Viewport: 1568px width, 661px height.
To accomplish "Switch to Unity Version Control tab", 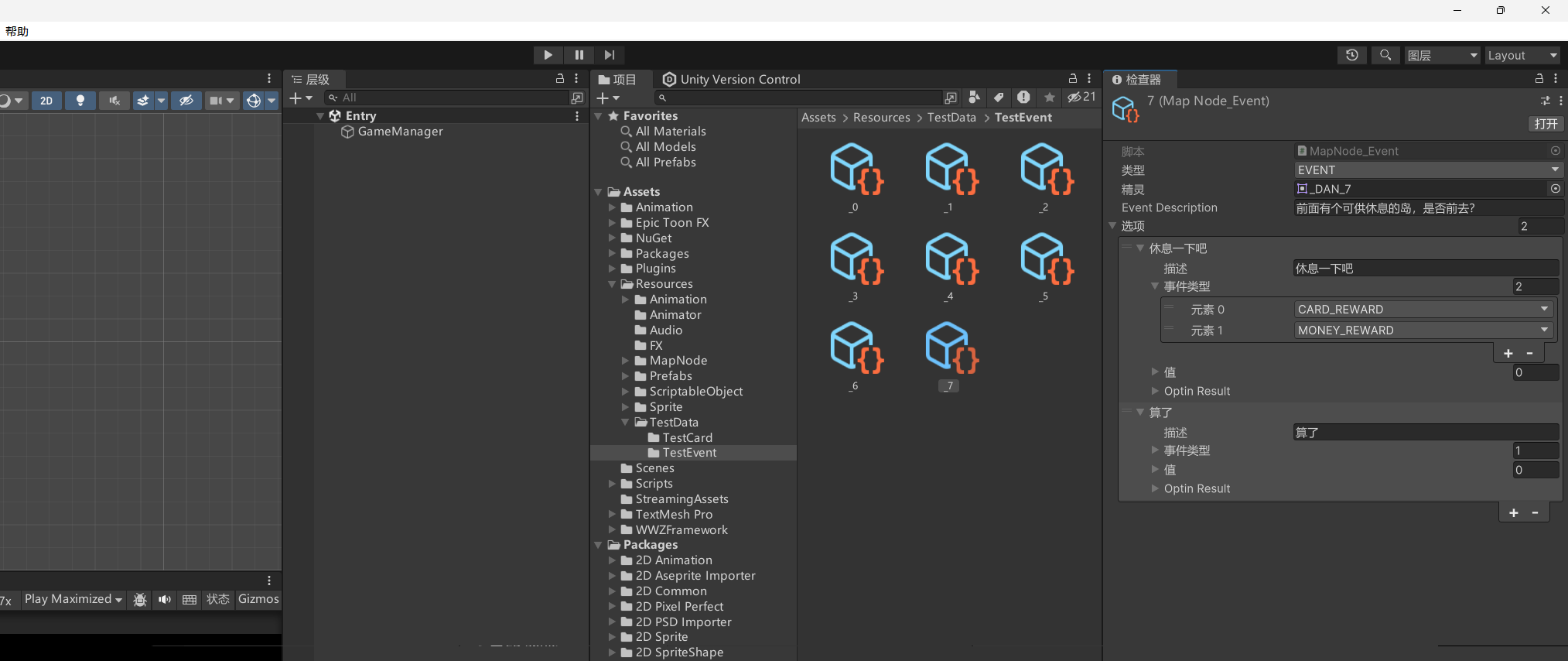I will pos(731,80).
